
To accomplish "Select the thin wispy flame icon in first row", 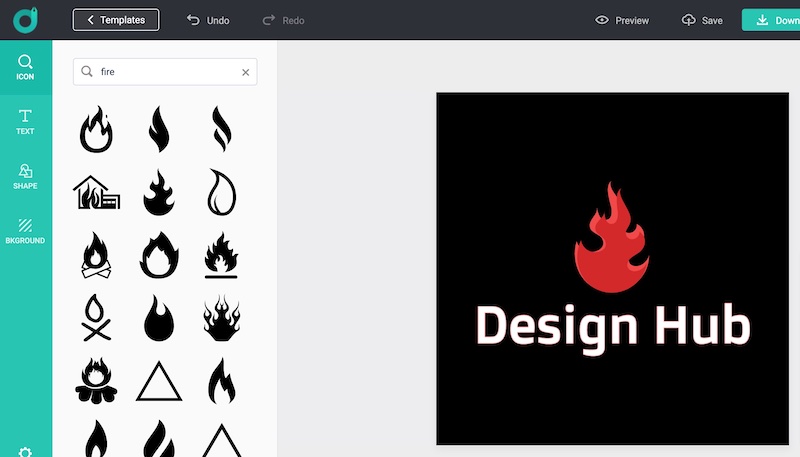I will point(221,129).
